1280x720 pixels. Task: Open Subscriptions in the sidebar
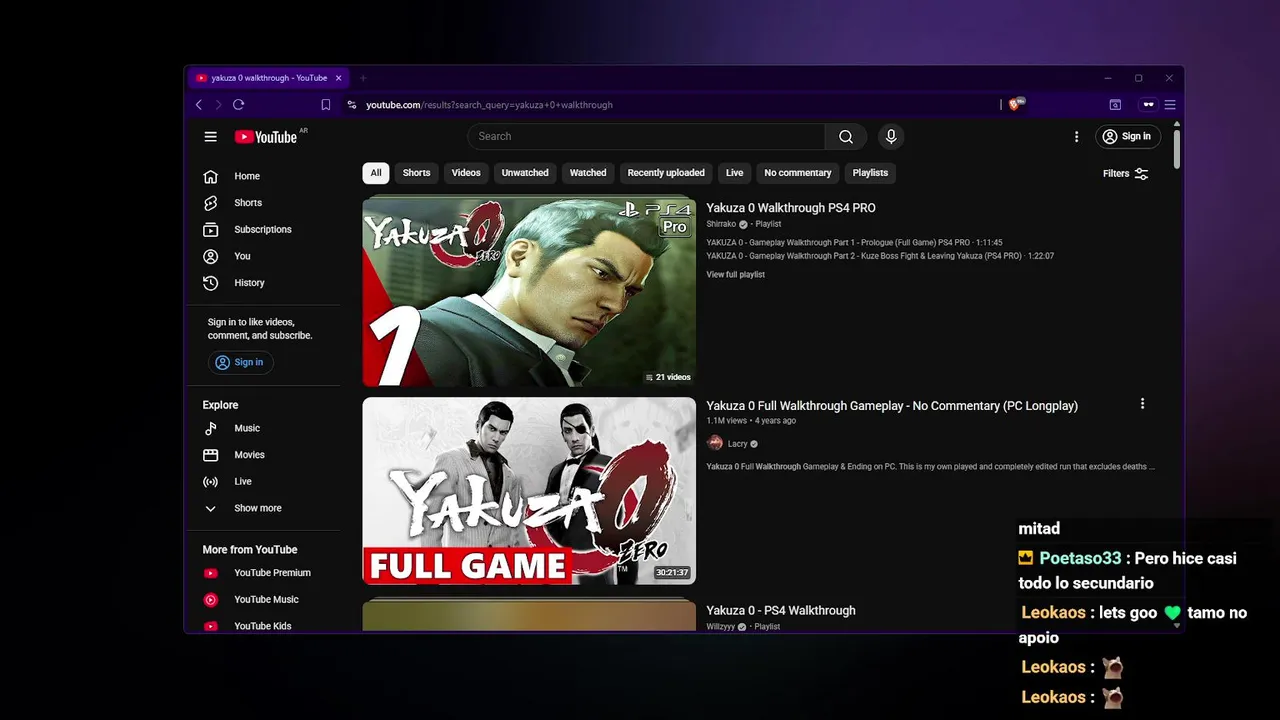coord(264,230)
